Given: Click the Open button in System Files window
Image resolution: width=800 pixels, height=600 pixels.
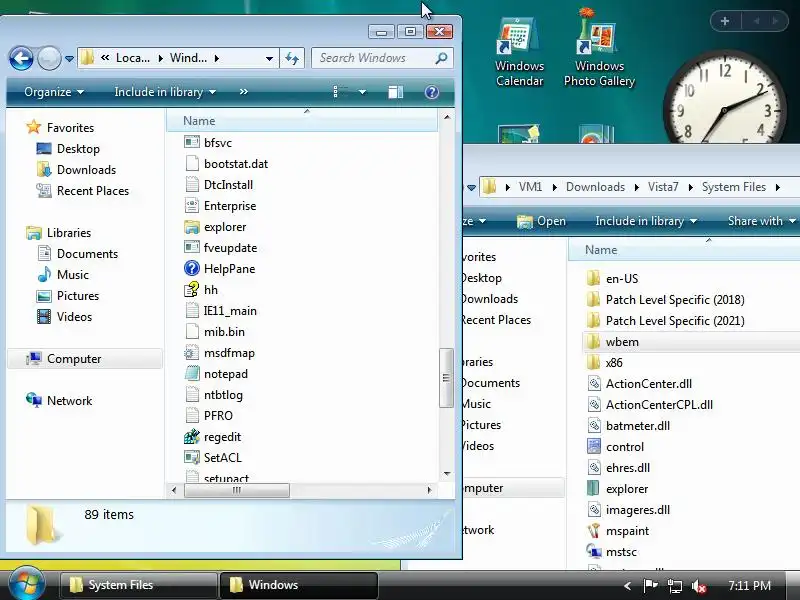Looking at the screenshot, I should pos(541,221).
